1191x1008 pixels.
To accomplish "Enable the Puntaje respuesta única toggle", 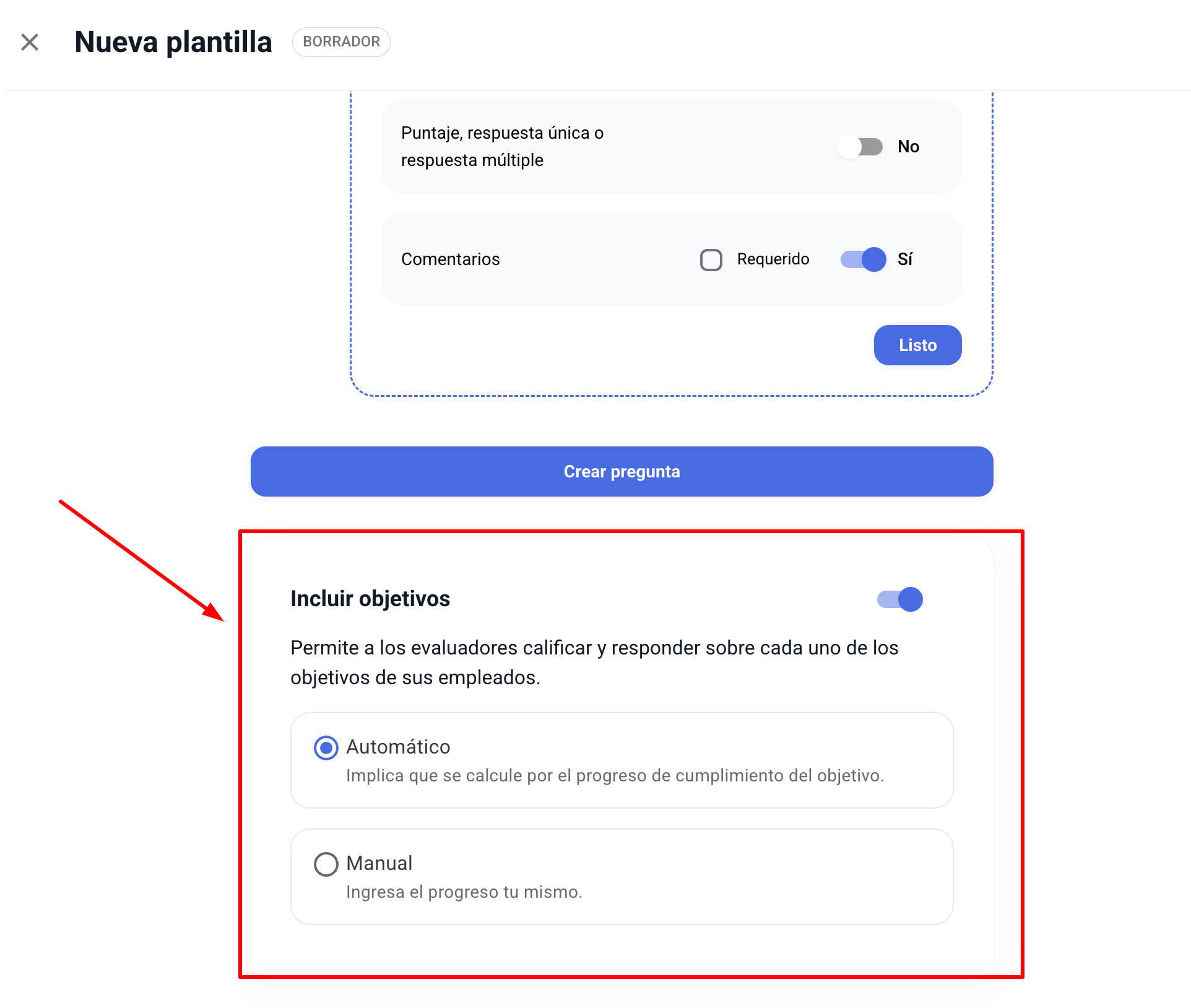I will (x=860, y=147).
